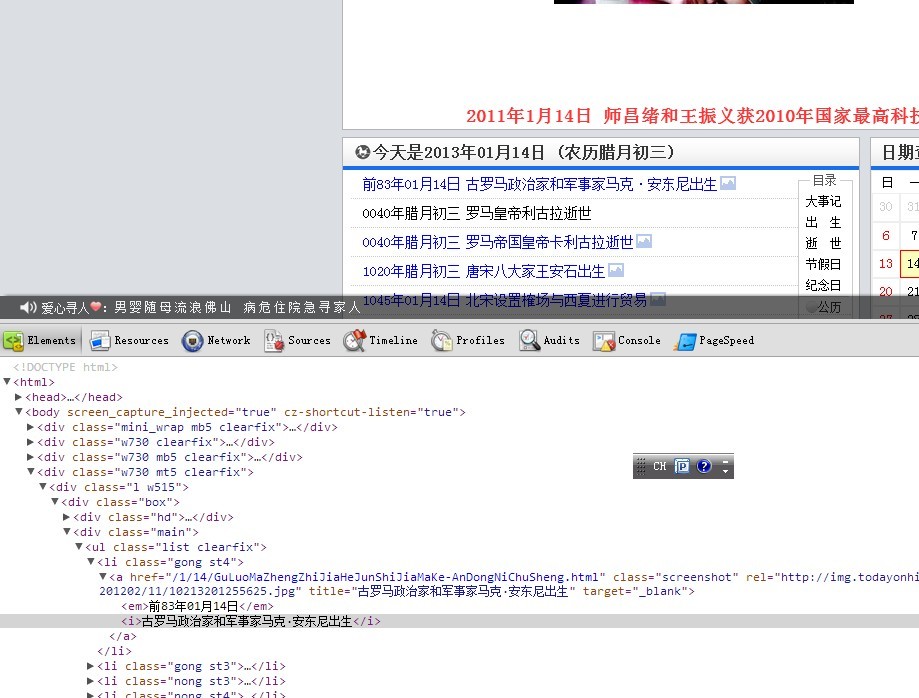Click the Network panel icon
Screen dimensions: 919x698
(192, 341)
